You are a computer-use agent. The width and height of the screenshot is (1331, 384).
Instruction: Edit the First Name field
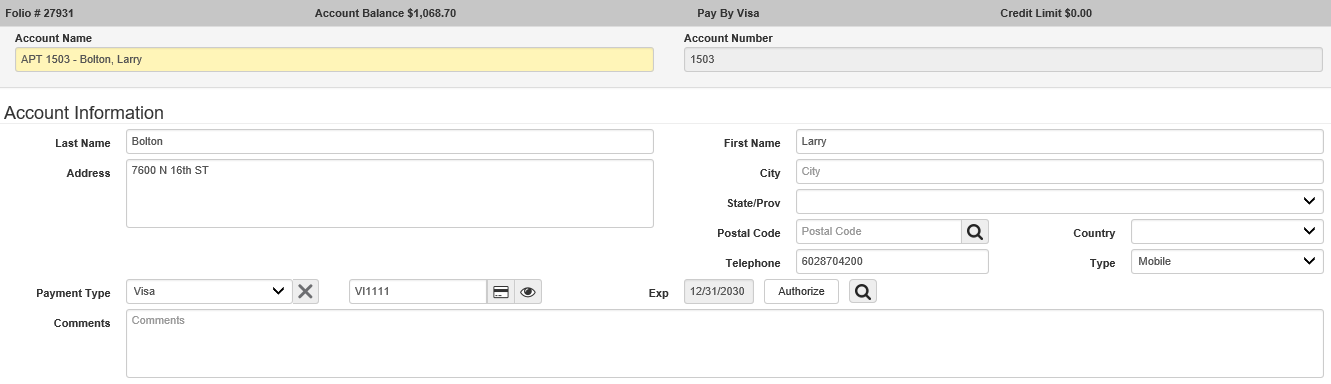1060,142
